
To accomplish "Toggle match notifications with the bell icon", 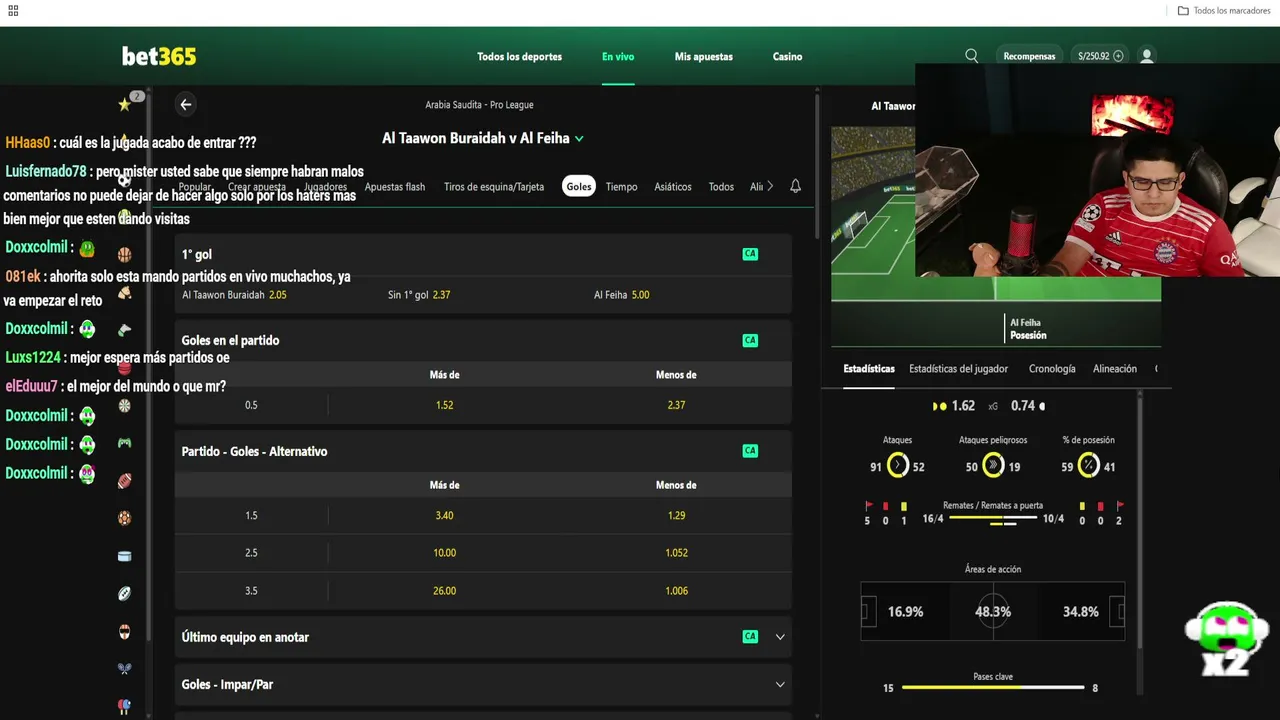I will [795, 186].
